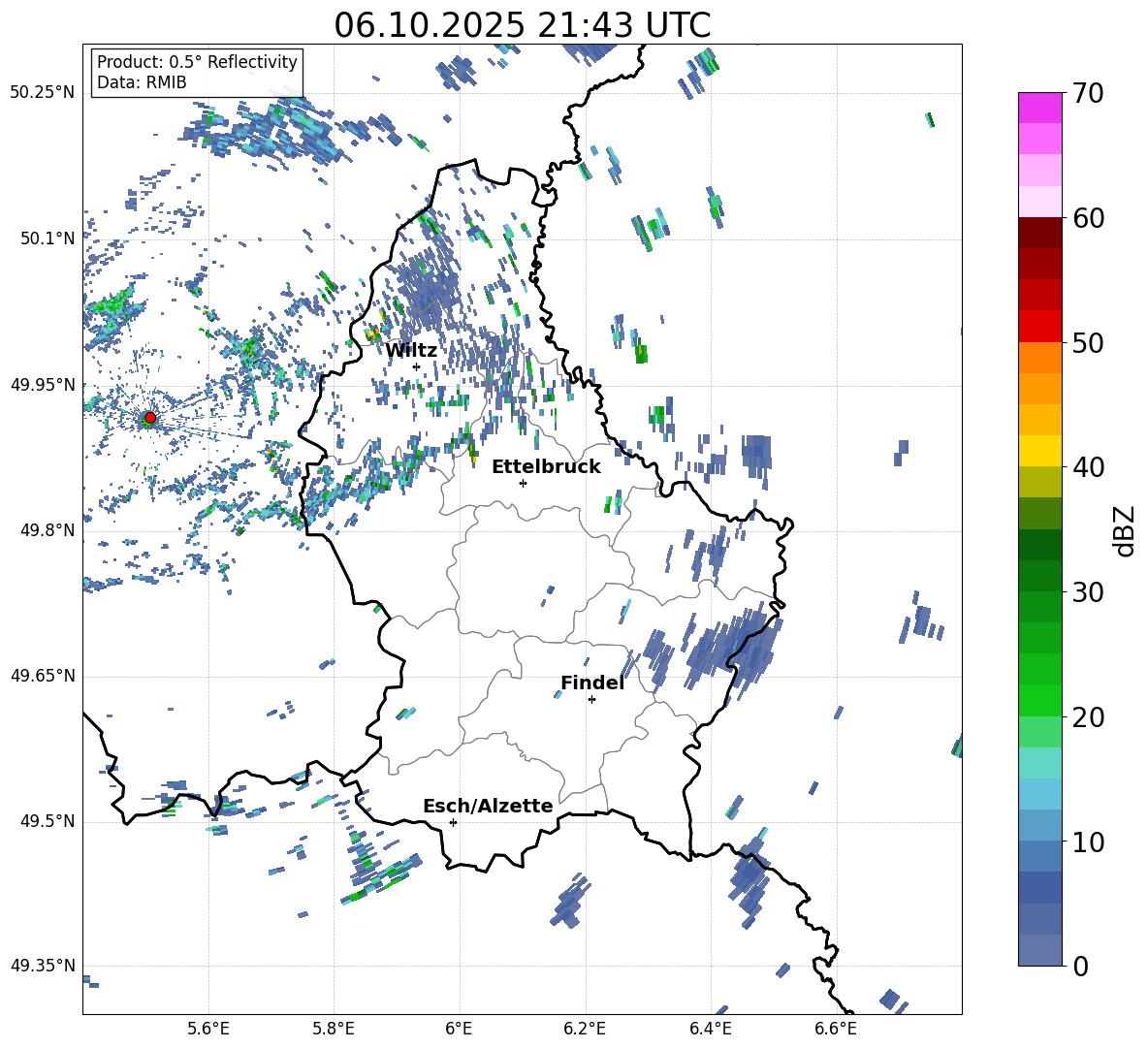This screenshot has width=1148, height=1048.
Task: Select the Wiltz city label
Action: point(411,350)
